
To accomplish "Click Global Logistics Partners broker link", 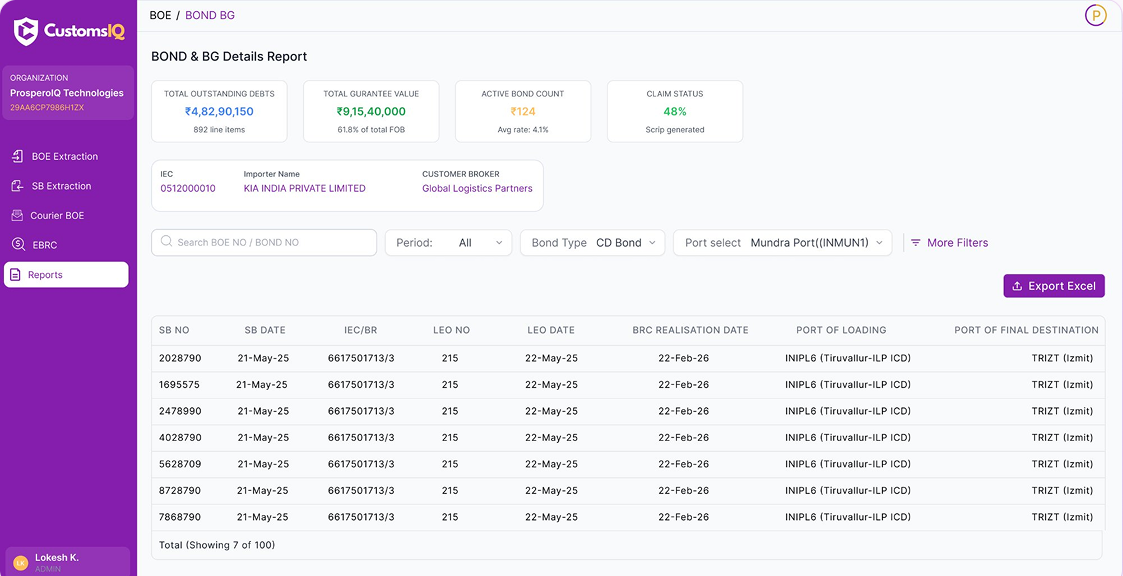I will coord(477,188).
